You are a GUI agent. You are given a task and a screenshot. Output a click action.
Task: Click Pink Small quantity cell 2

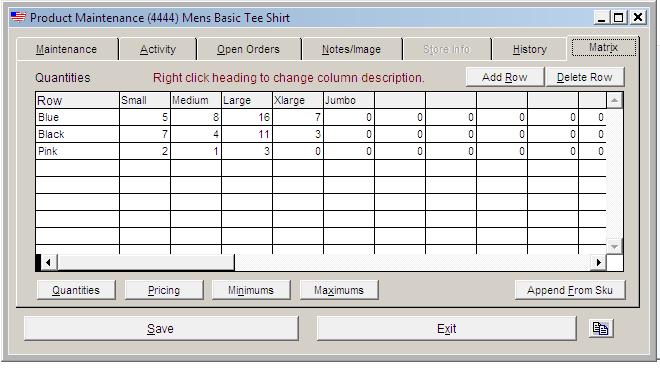(x=145, y=151)
